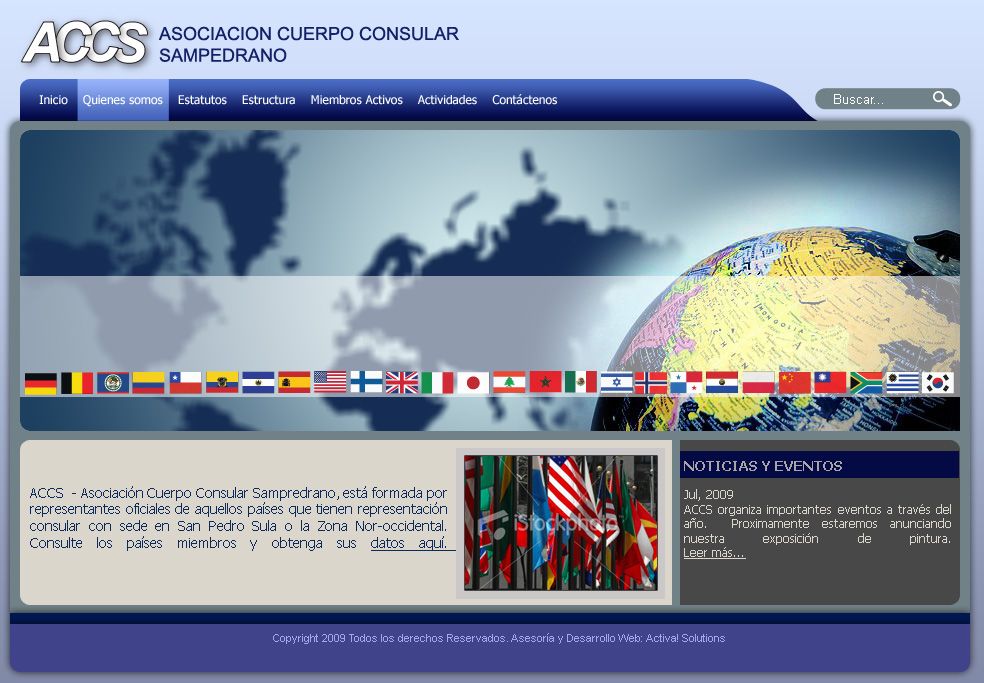Open Miembros Activos page
Screen dimensions: 984x683
[x=356, y=100]
